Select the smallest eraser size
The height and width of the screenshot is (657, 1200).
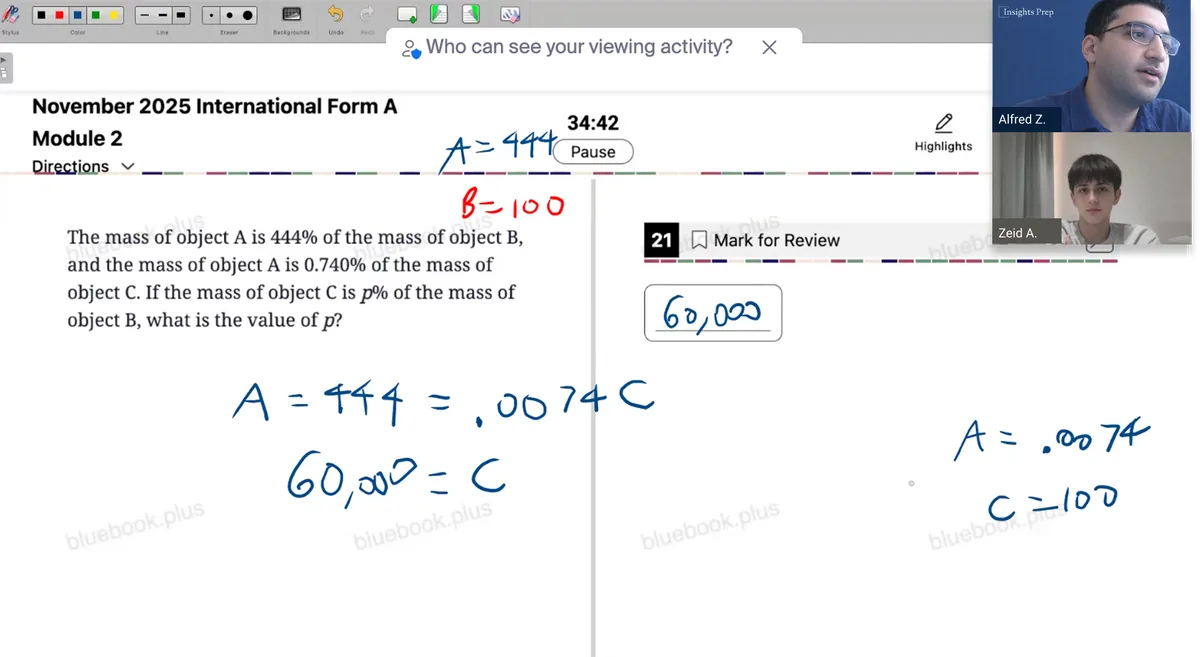(x=211, y=16)
